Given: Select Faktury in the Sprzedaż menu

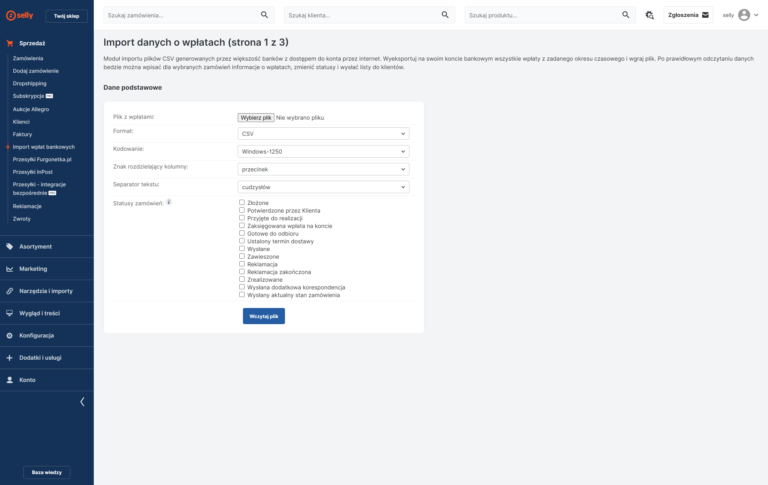Looking at the screenshot, I should pyautogui.click(x=22, y=134).
